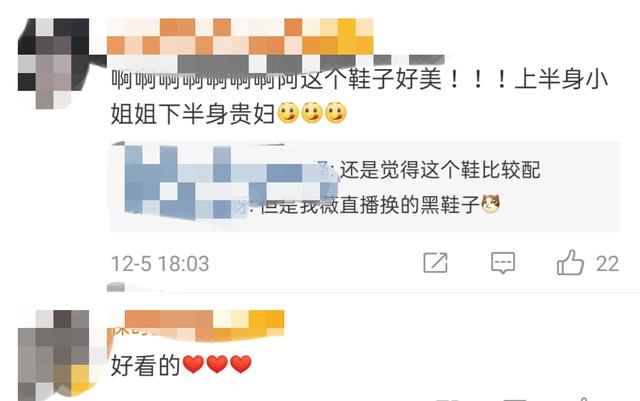Screen dimensions: 640x401
Task: Tap the first commenter's blurred orange username
Action: (x=240, y=37)
